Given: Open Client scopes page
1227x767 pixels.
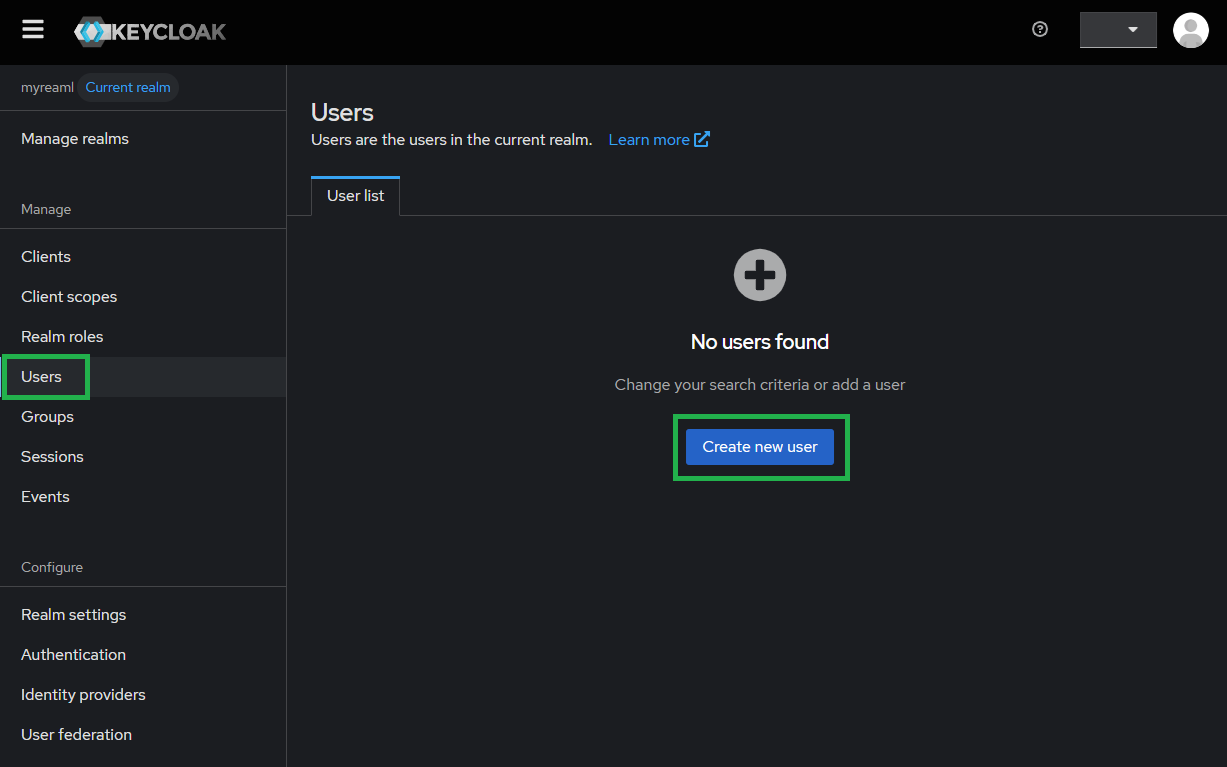Looking at the screenshot, I should (x=69, y=297).
